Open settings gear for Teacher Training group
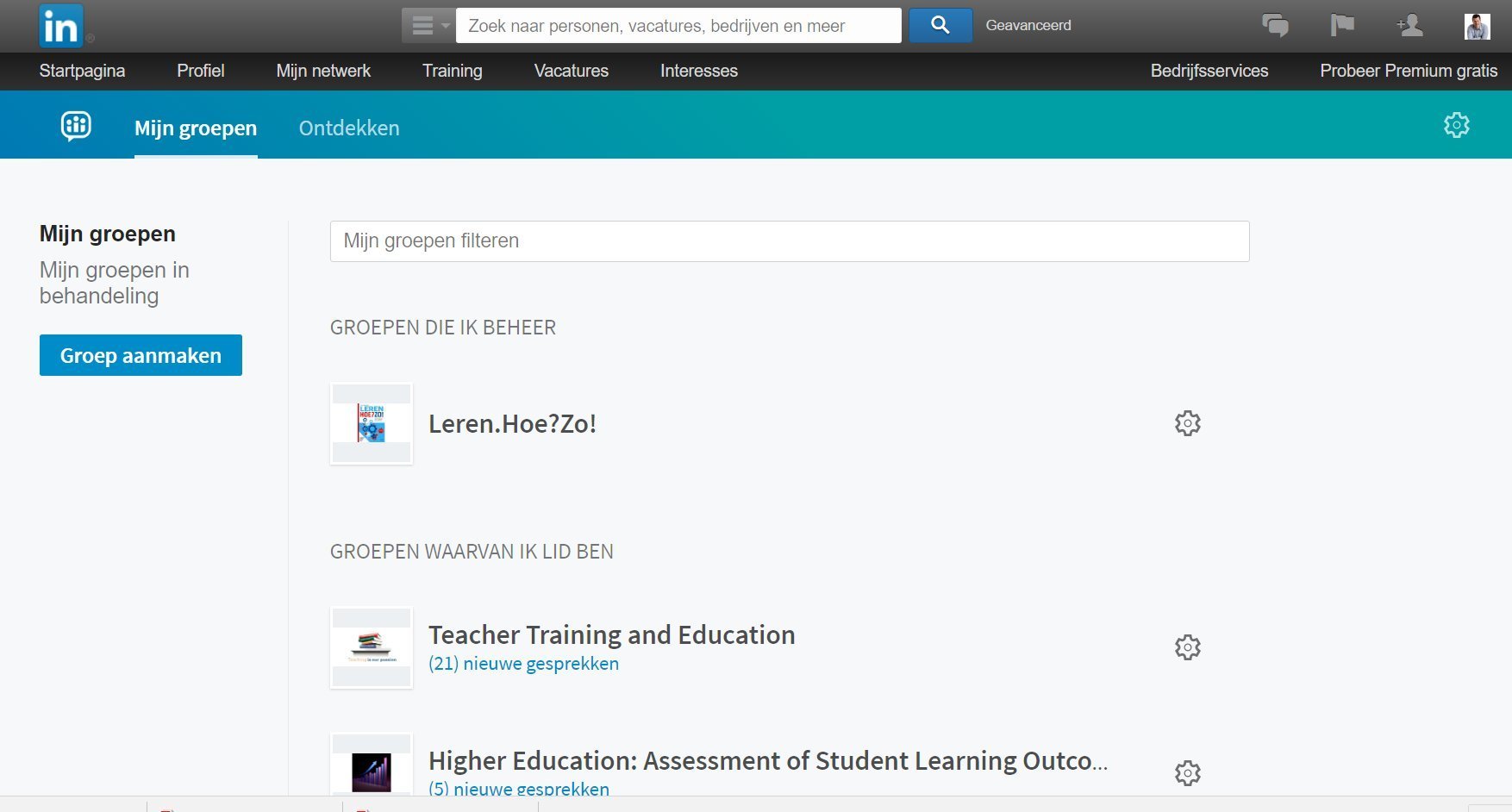 1188,647
